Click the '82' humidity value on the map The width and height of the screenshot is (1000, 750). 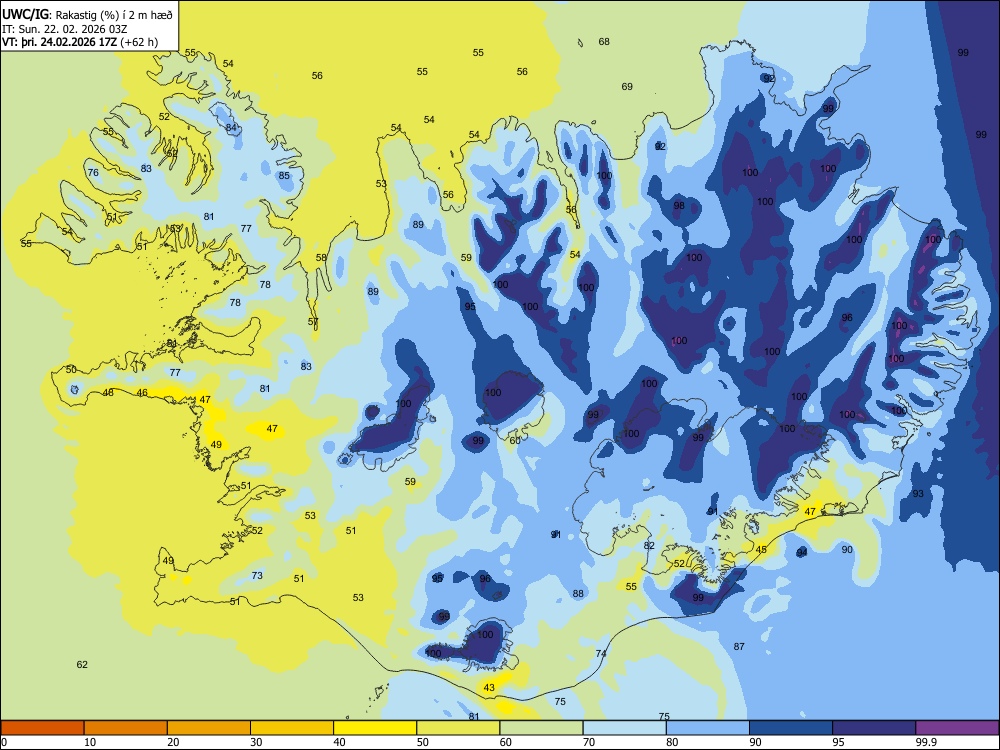649,545
